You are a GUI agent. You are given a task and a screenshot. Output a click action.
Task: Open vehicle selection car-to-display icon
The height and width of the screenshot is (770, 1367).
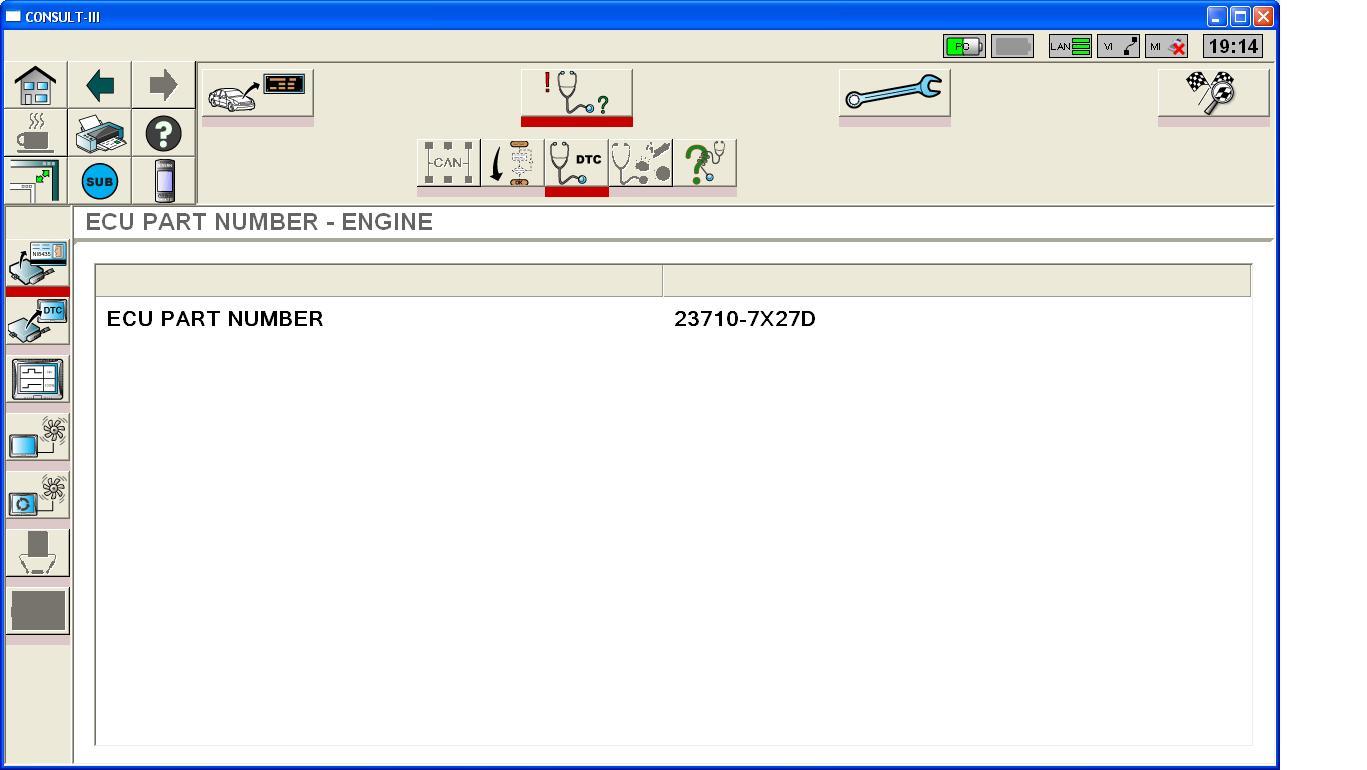(258, 94)
